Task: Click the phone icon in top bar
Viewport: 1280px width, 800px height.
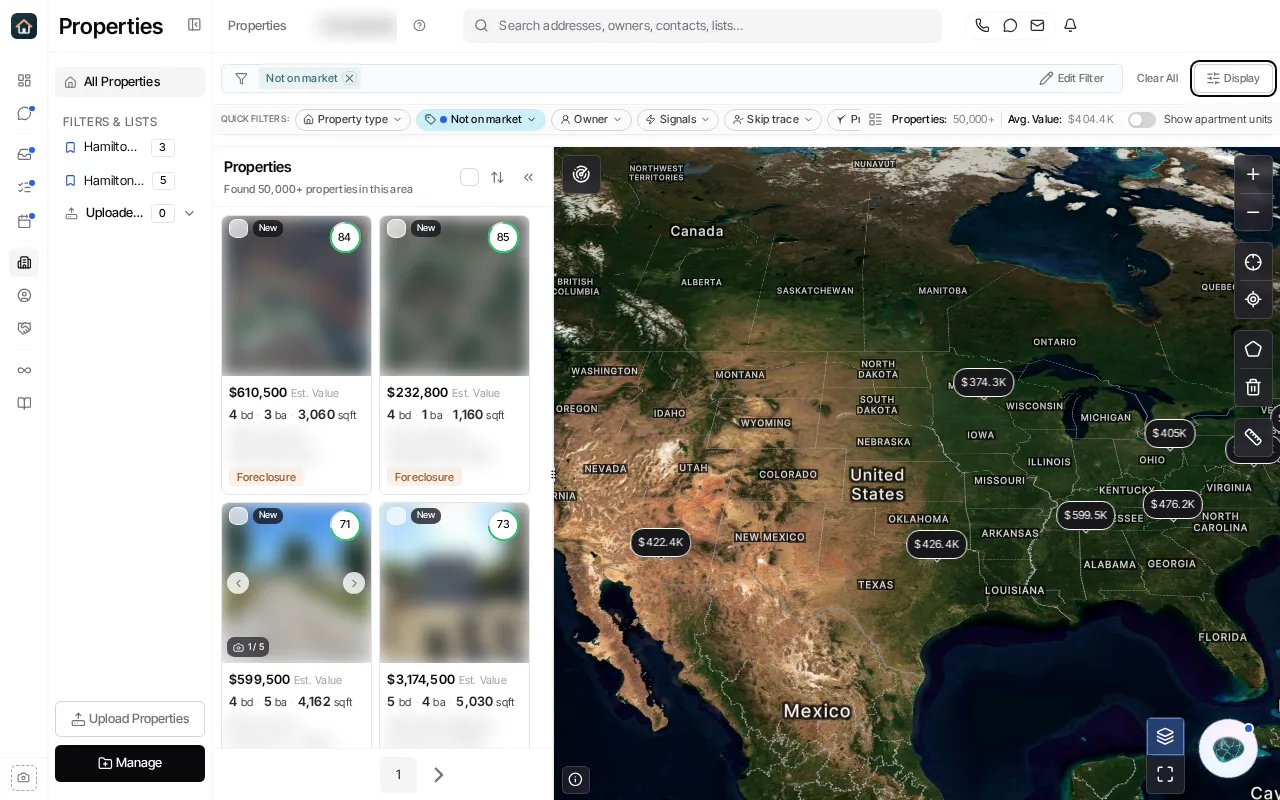Action: point(982,25)
